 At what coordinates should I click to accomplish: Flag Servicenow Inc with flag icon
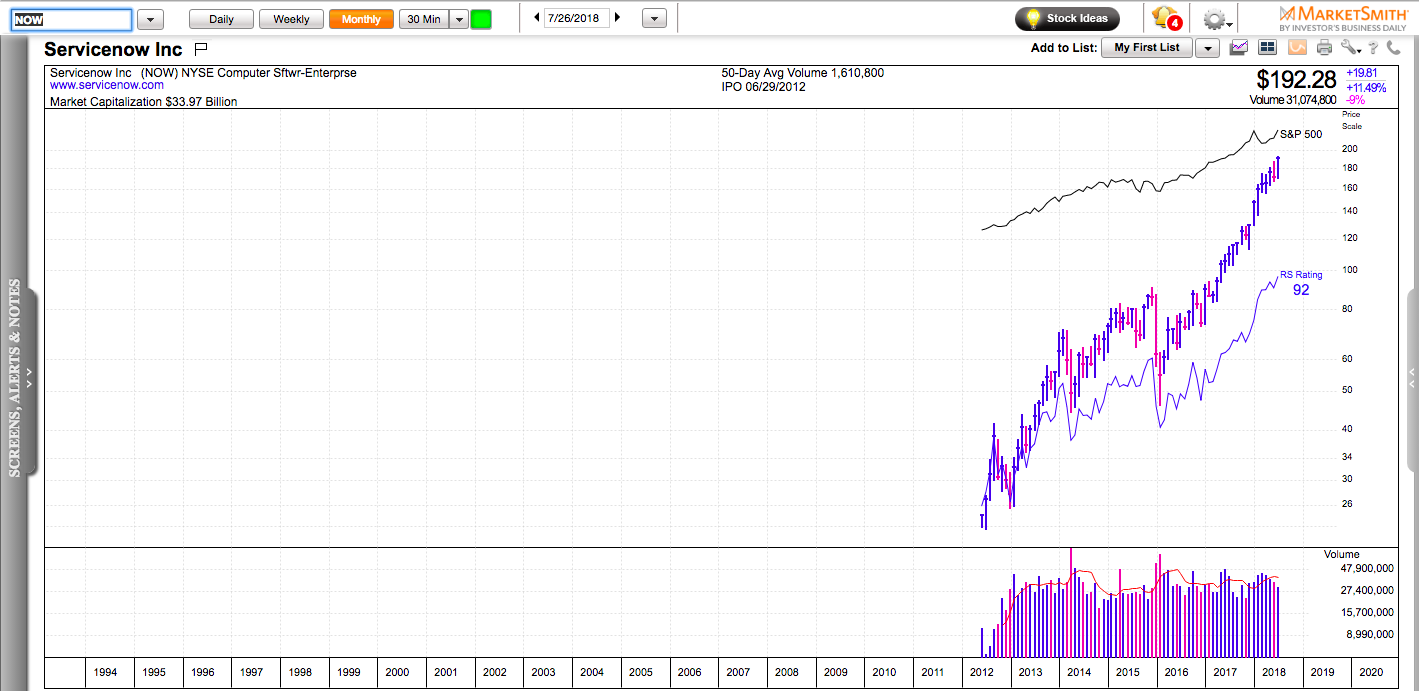tap(200, 48)
